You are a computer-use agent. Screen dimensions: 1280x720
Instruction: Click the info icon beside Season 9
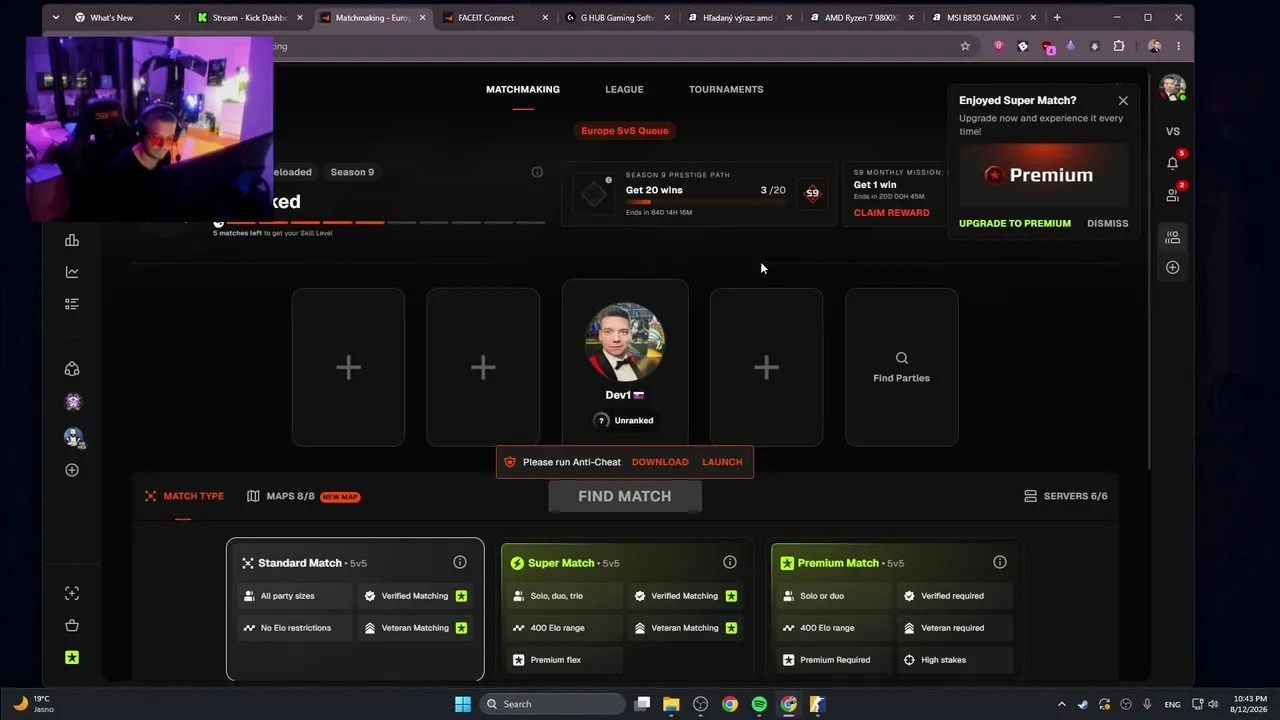click(x=537, y=172)
